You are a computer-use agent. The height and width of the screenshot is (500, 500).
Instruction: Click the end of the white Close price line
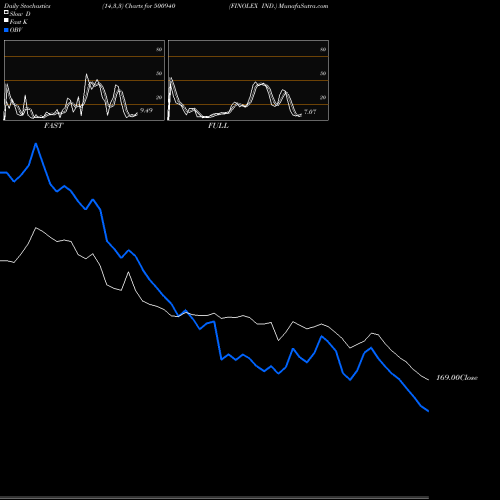pyautogui.click(x=428, y=380)
